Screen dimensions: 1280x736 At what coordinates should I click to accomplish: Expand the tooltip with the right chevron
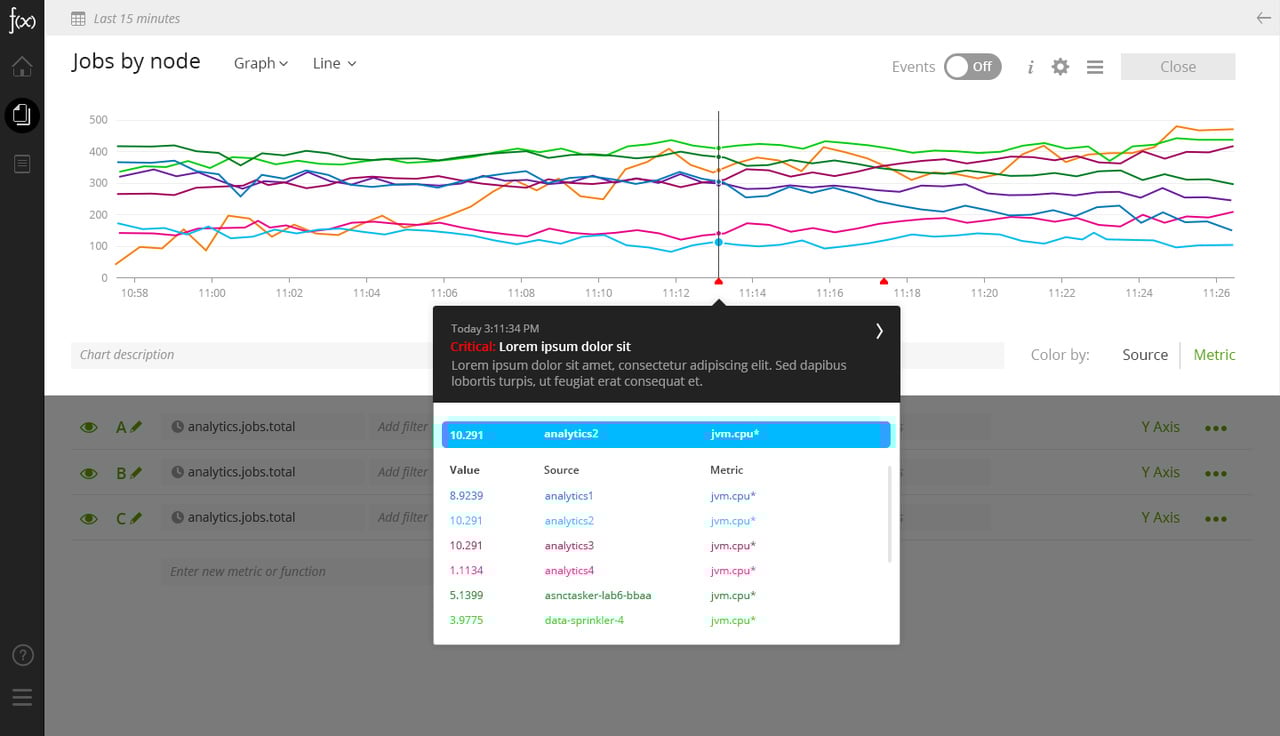click(x=878, y=330)
